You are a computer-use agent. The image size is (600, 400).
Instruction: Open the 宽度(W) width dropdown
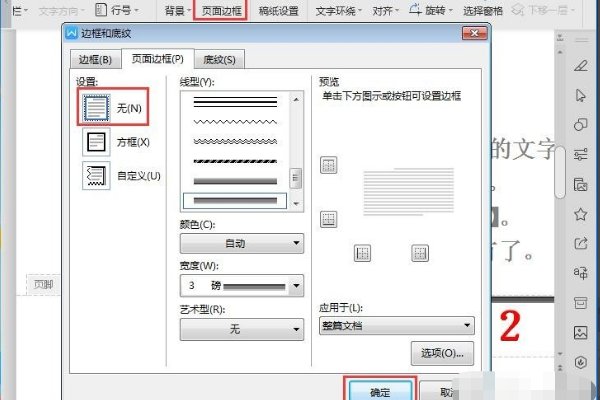tap(242, 286)
